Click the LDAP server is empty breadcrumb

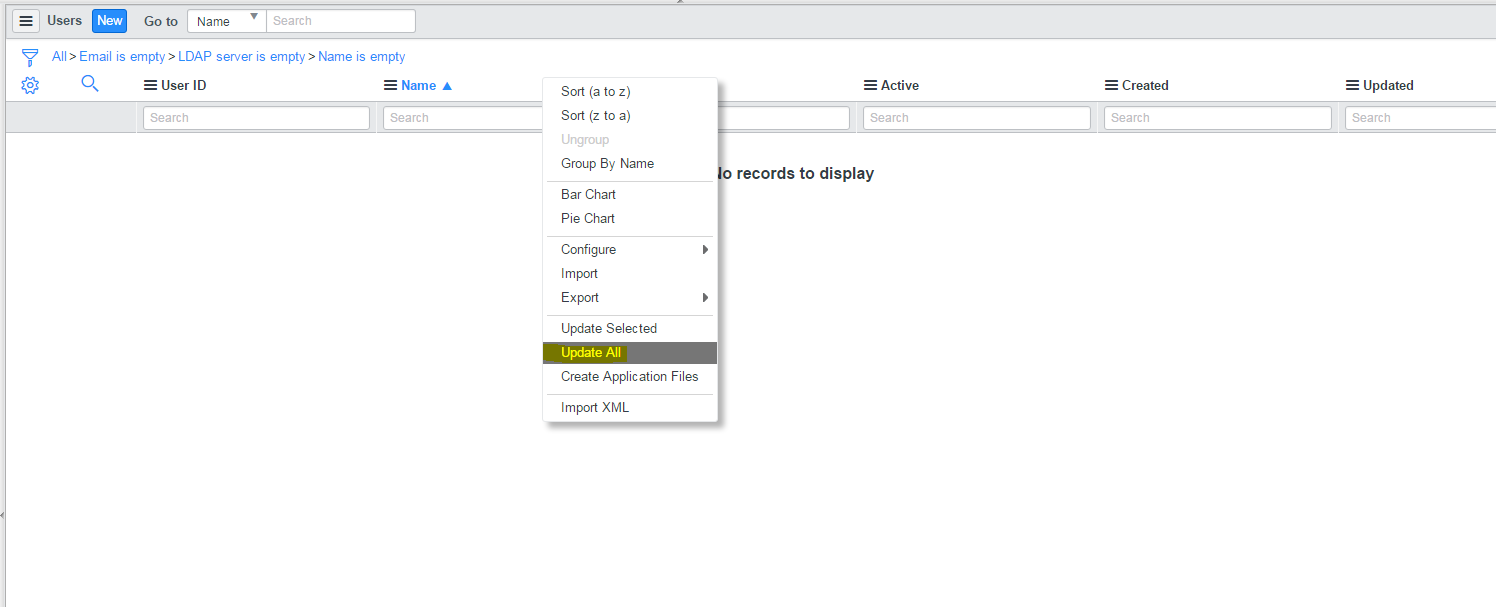[x=242, y=57]
